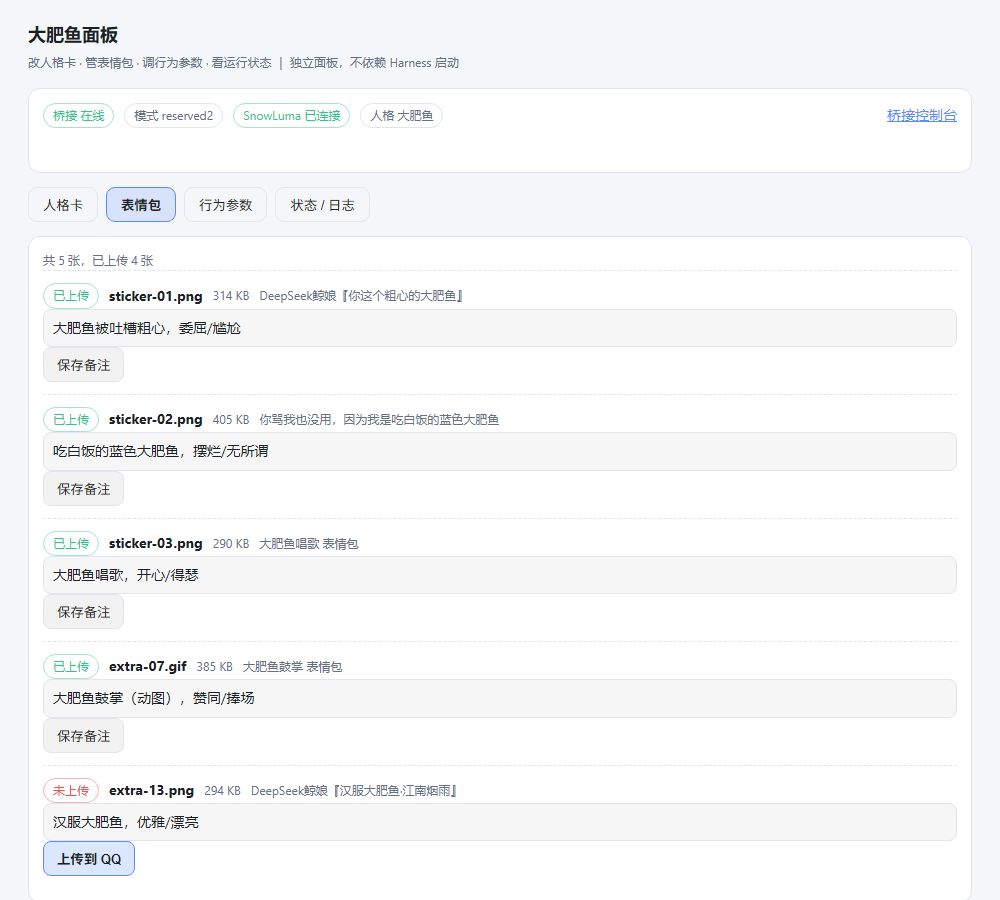Click the 385 KB file size
1000x900 pixels.
coord(214,667)
